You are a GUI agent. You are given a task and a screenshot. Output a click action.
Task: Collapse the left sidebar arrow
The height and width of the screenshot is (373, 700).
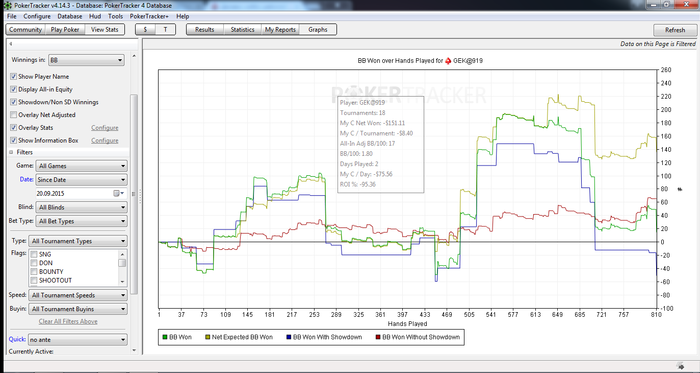10,44
